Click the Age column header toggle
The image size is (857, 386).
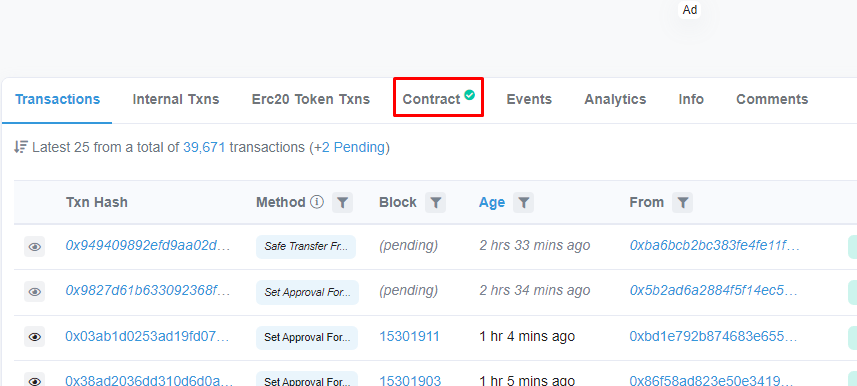coord(492,202)
